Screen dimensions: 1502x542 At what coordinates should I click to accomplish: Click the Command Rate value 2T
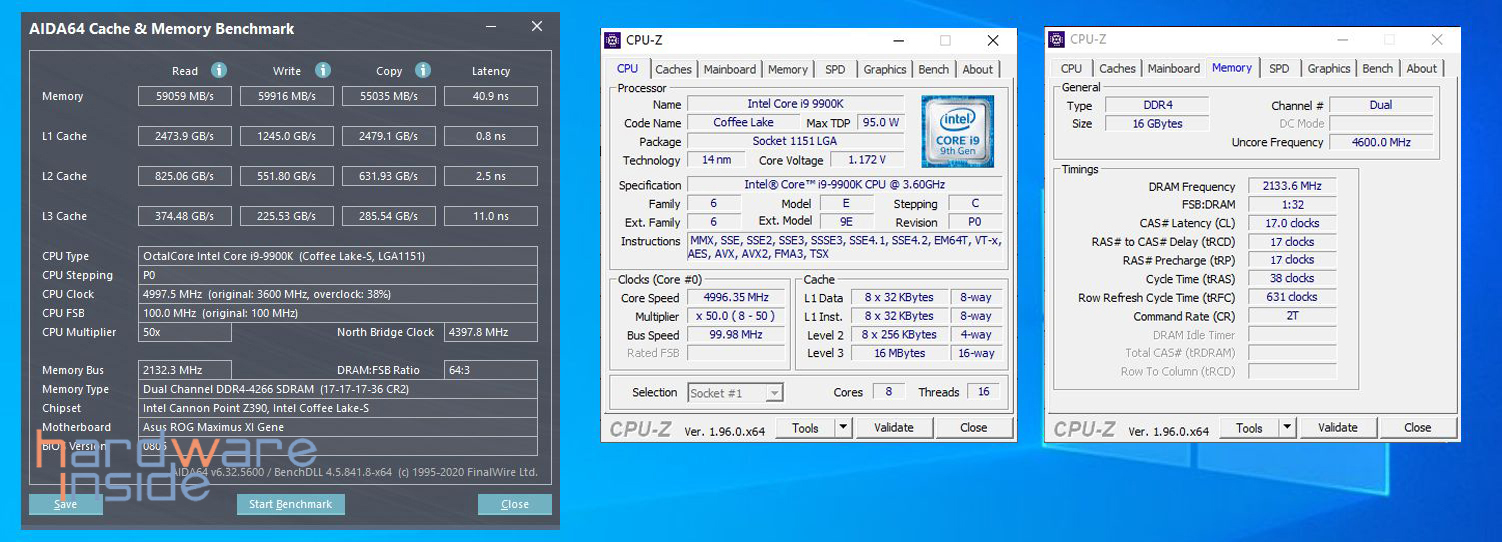pos(1292,316)
